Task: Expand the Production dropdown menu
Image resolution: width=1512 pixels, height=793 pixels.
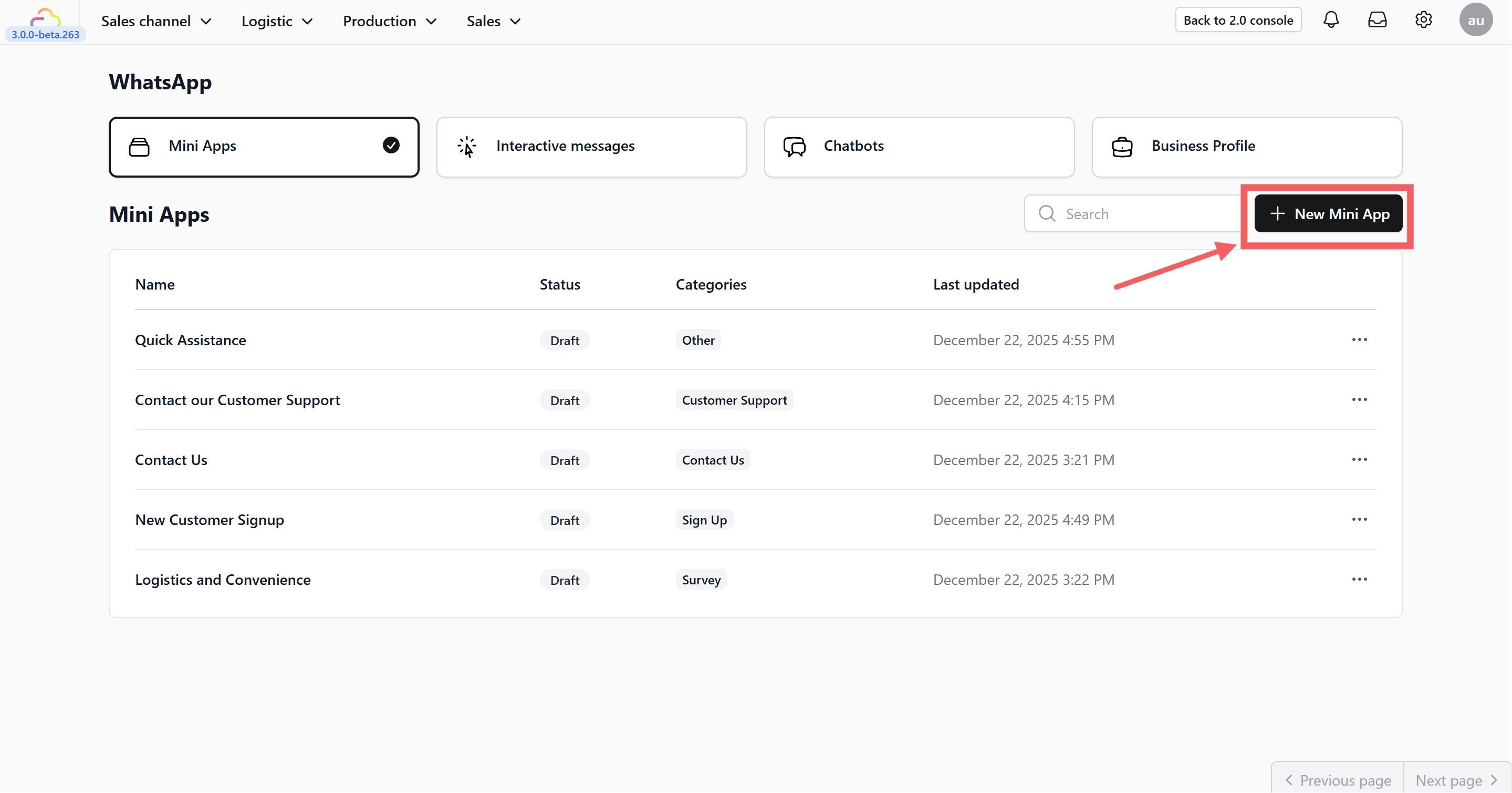Action: (390, 21)
